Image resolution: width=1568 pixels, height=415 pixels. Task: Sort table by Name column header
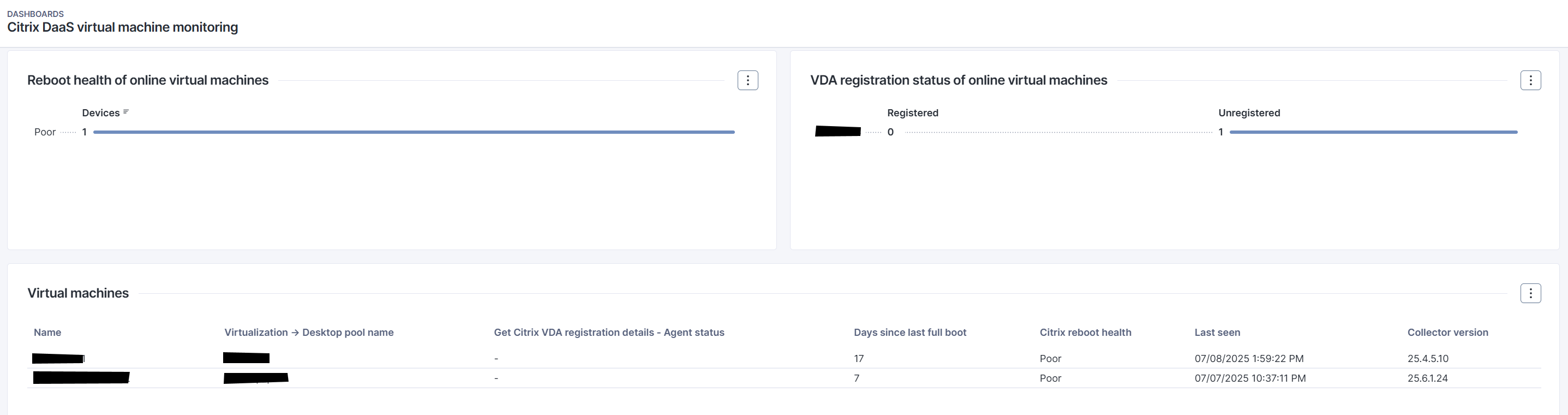[x=47, y=332]
